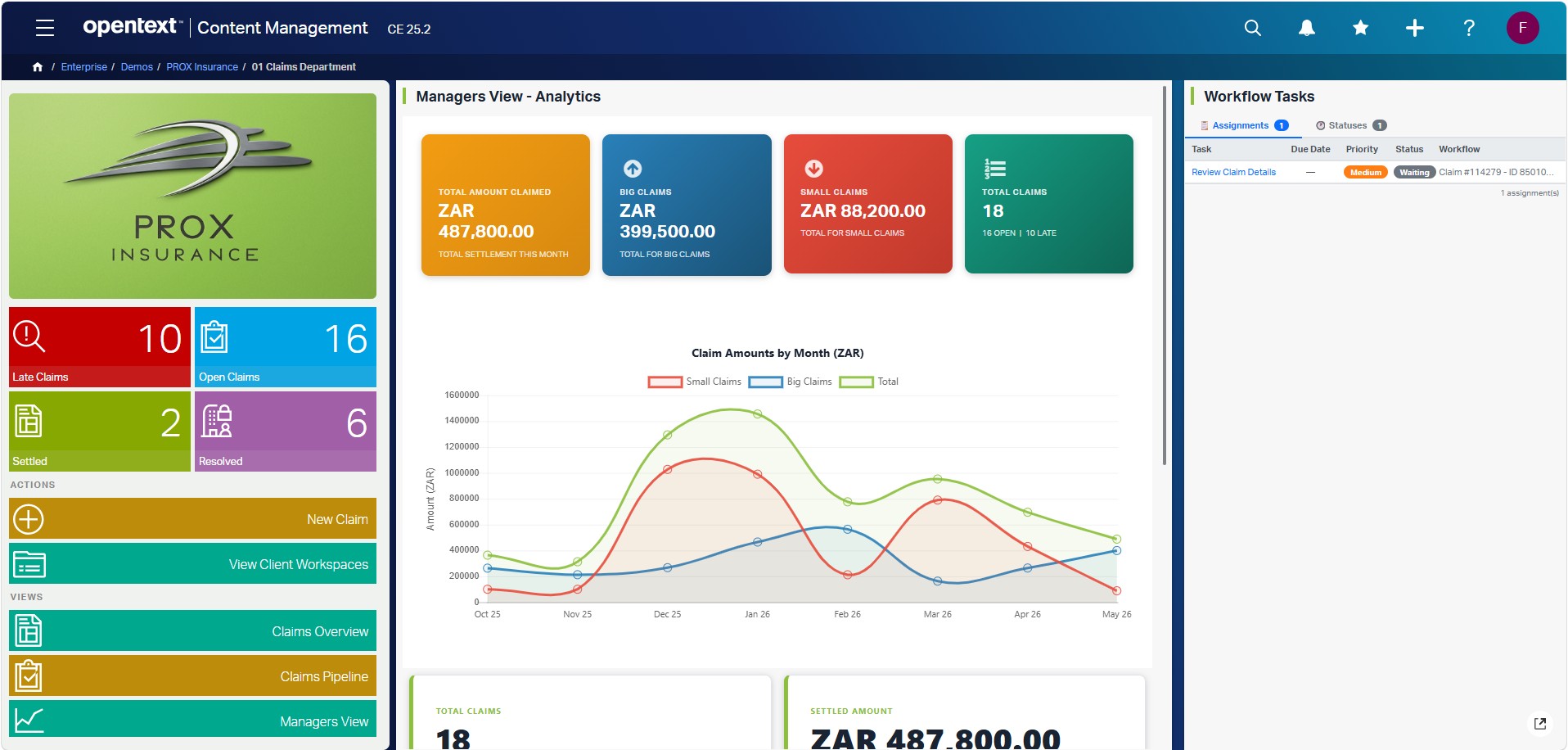
Task: Click the Managers View chart icon
Action: (29, 720)
